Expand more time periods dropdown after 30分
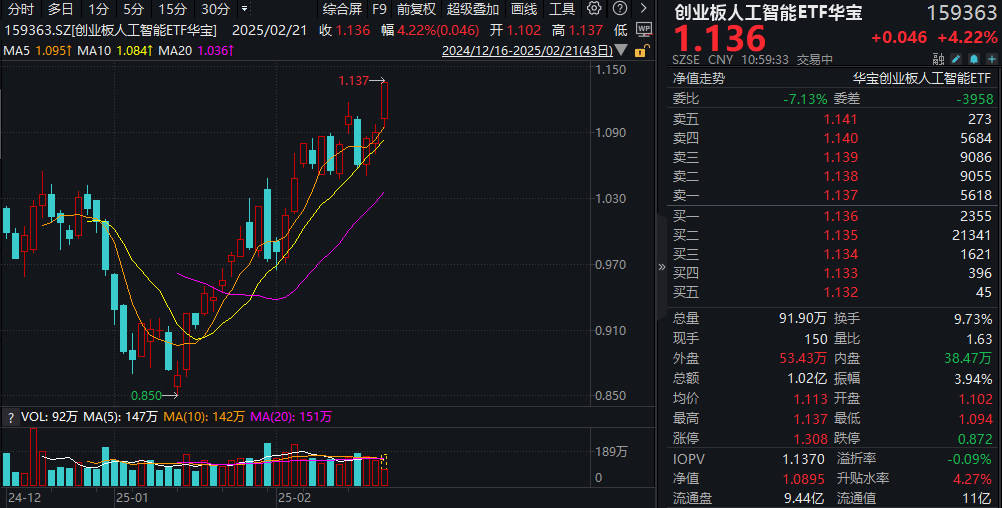This screenshot has width=1002, height=508. [242, 9]
